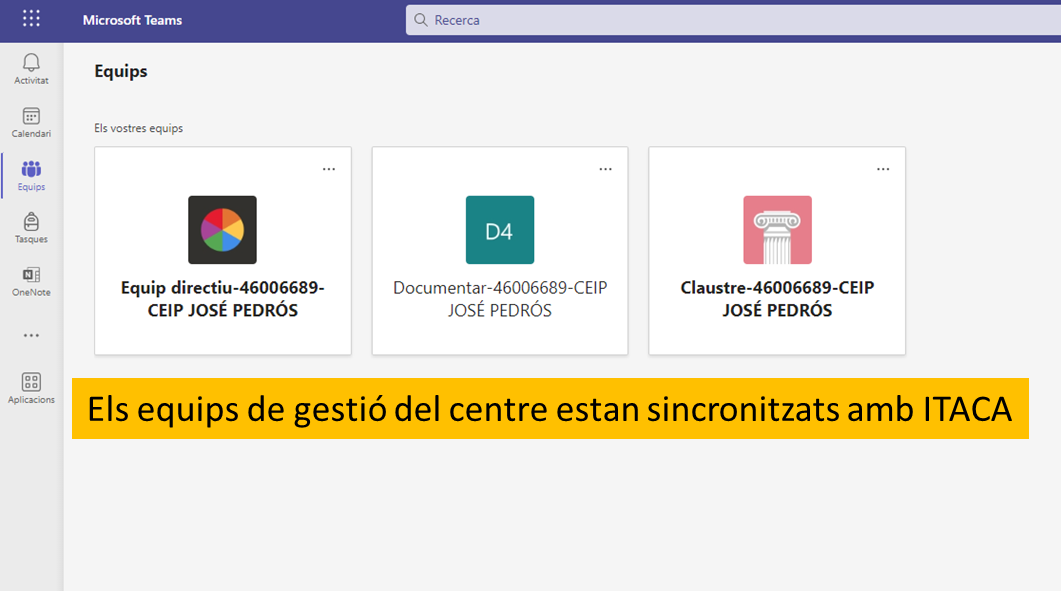
Task: Click the Documentar D4 team avatar
Action: pyautogui.click(x=499, y=230)
